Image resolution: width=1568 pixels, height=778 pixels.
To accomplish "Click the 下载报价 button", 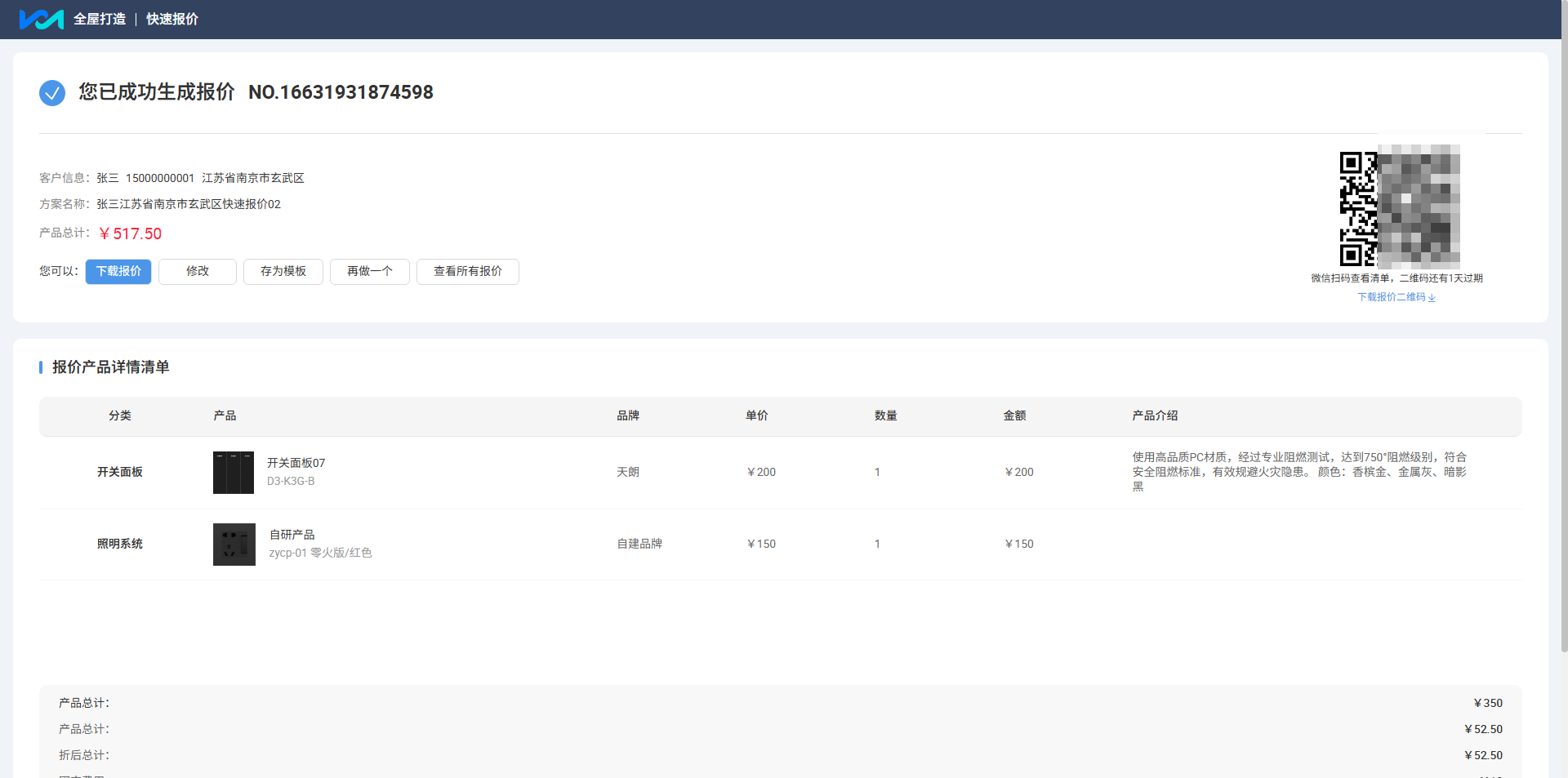I will 118,271.
